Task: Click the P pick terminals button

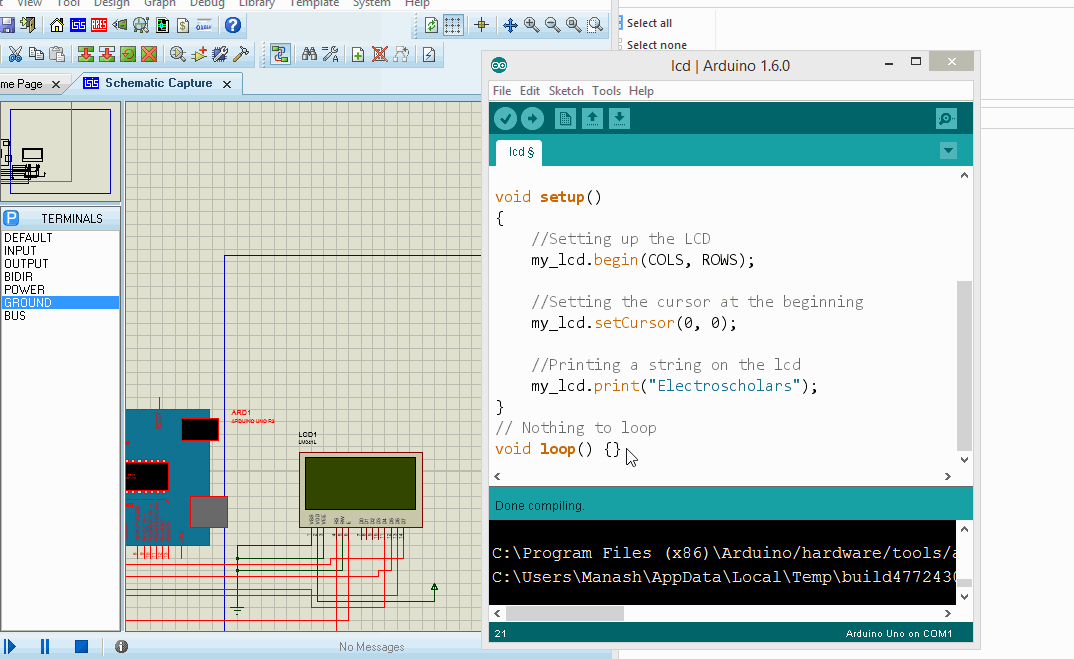Action: (x=11, y=218)
